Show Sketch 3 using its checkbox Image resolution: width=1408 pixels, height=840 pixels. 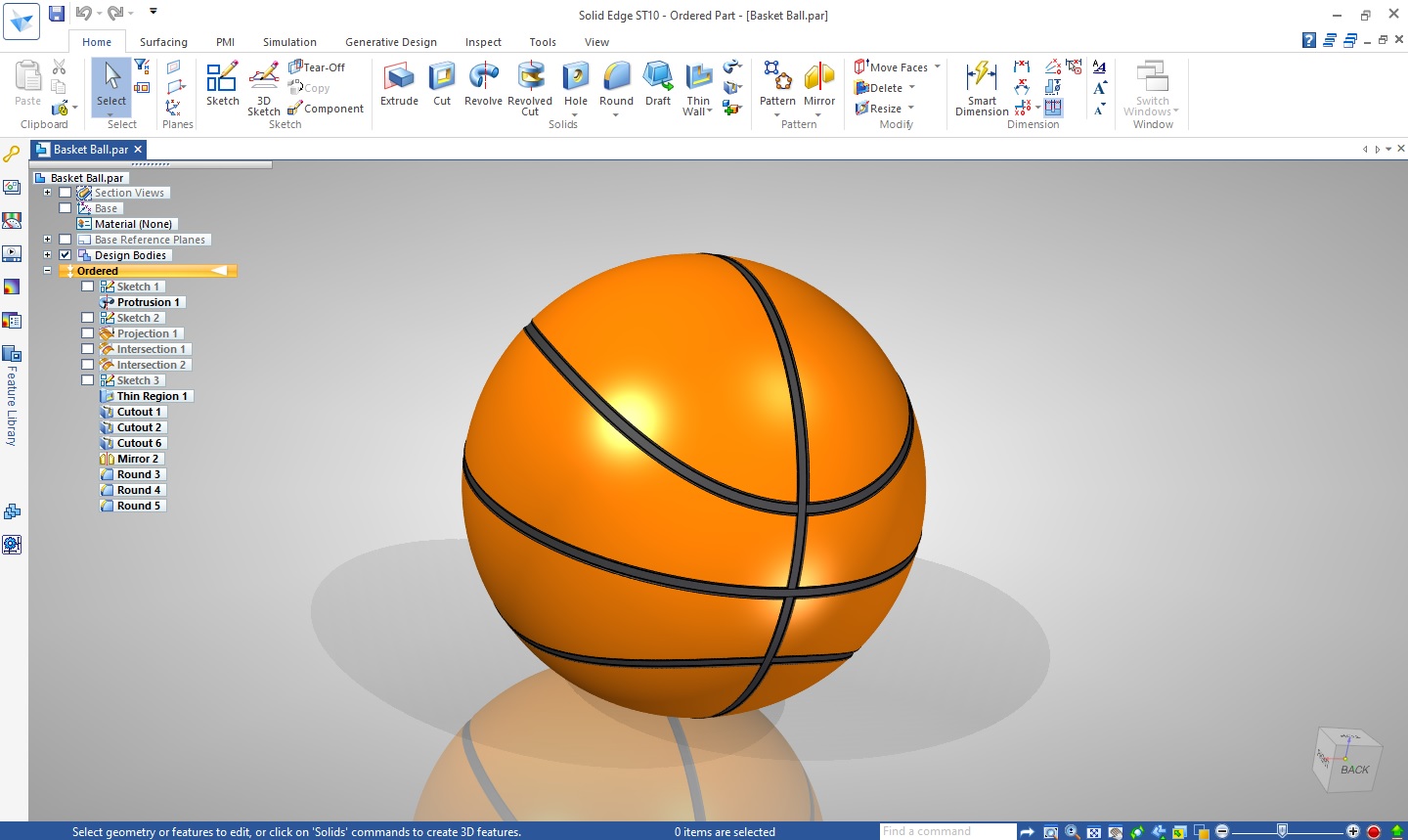[87, 380]
